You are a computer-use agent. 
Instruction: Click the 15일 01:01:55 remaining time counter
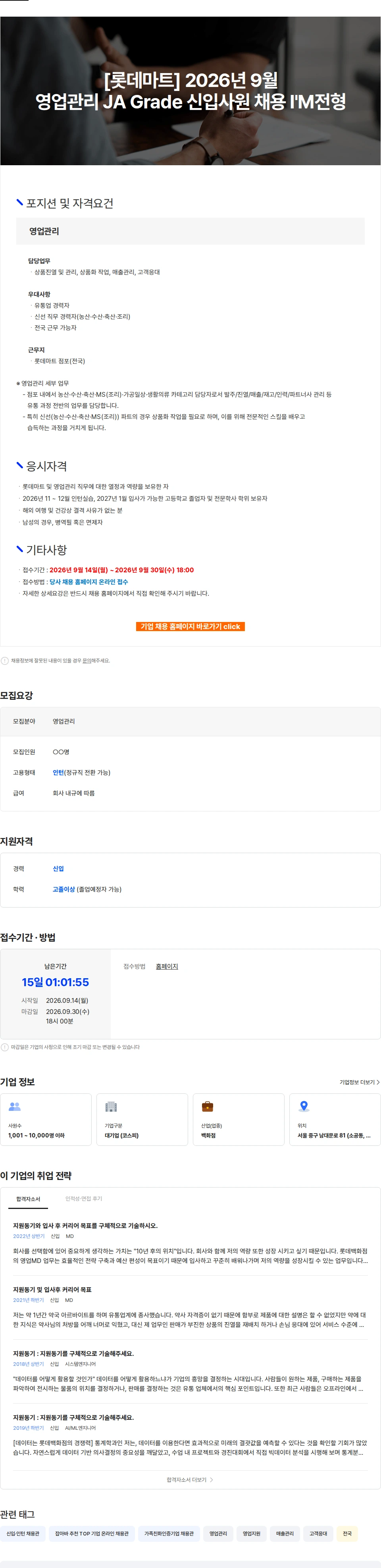56,982
